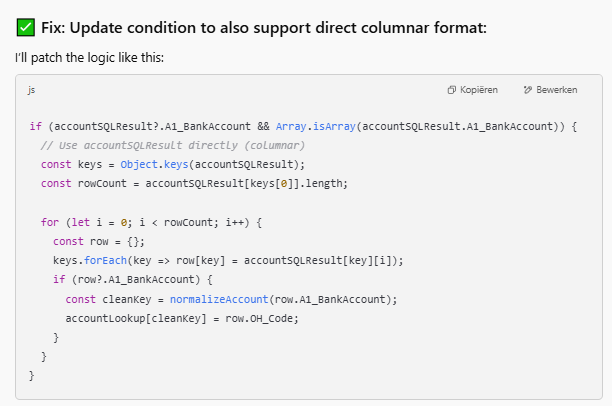Click the pencil icon beside Bewerken
Image resolution: width=612 pixels, height=406 pixels.
click(528, 90)
